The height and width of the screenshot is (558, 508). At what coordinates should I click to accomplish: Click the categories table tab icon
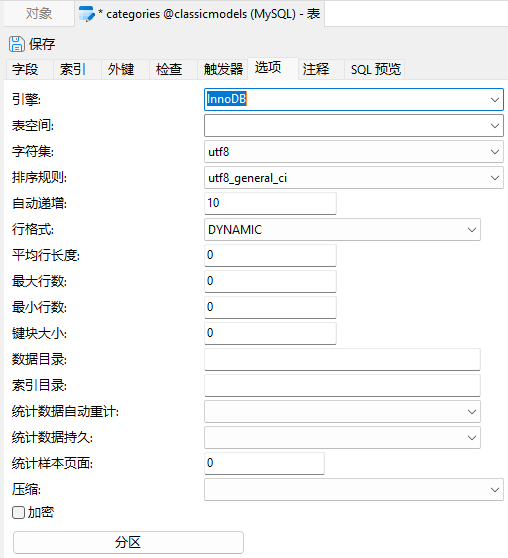(x=87, y=14)
